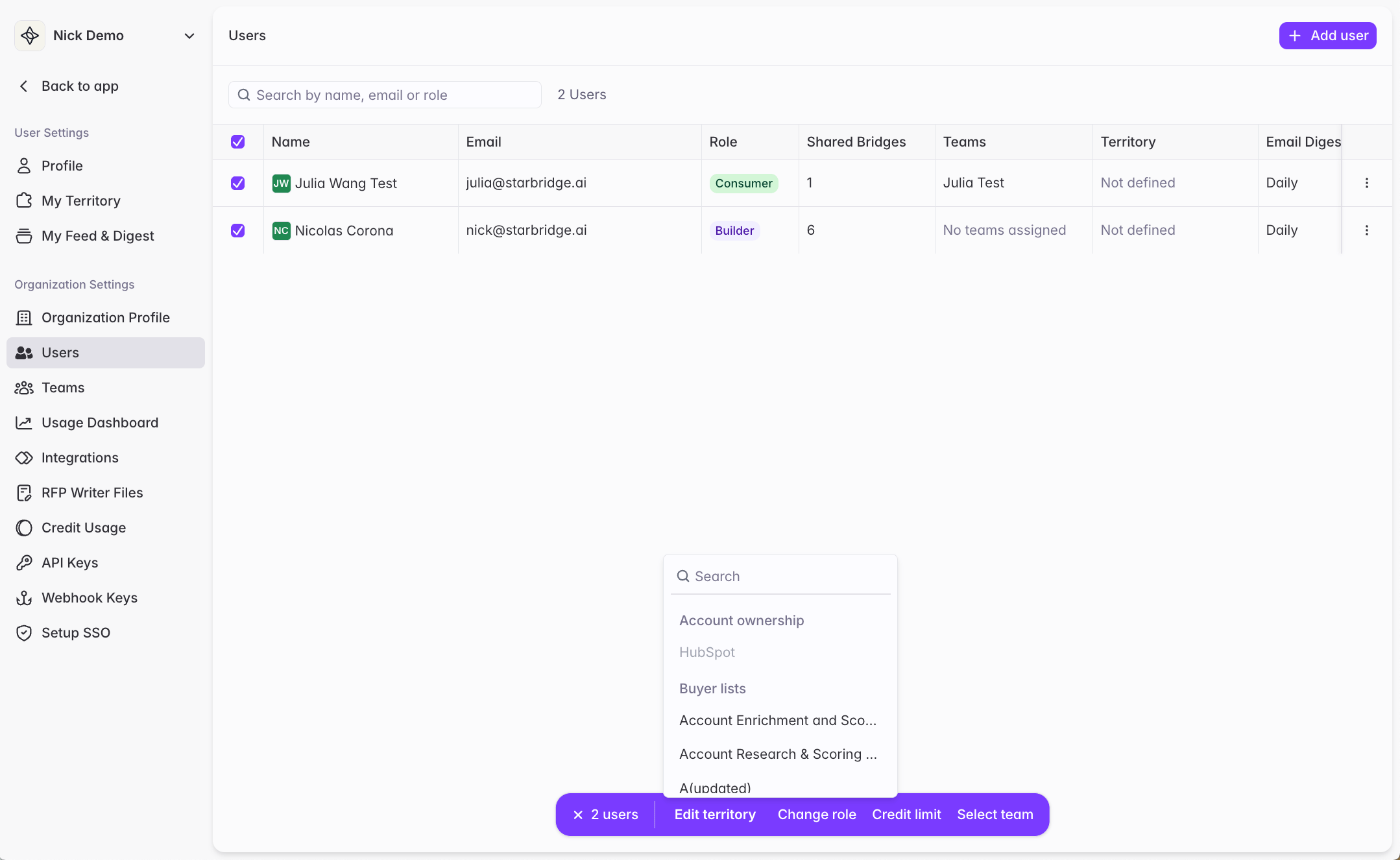Toggle the select-all checkbox in table header
Viewport: 1400px width, 860px height.
(238, 142)
